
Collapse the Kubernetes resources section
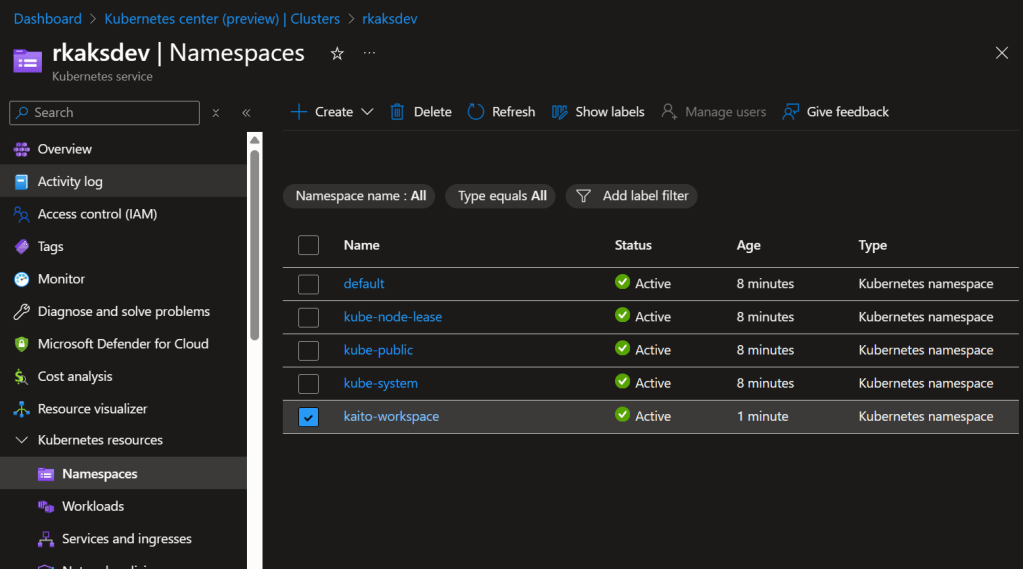click(21, 440)
